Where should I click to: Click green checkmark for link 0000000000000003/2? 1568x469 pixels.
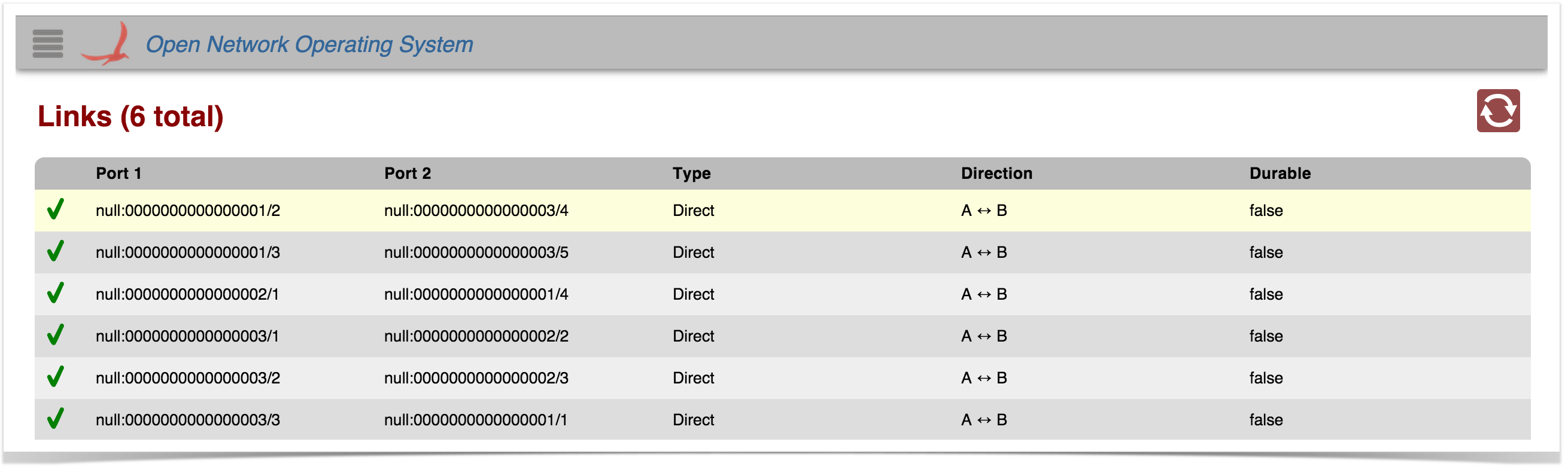click(x=56, y=377)
